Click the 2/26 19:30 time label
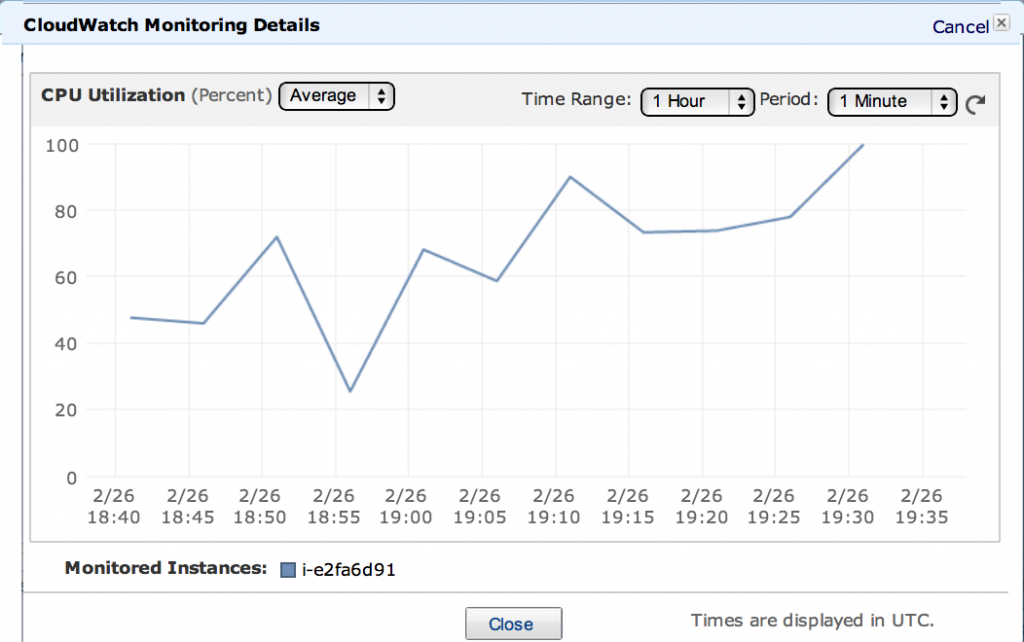 pos(847,506)
